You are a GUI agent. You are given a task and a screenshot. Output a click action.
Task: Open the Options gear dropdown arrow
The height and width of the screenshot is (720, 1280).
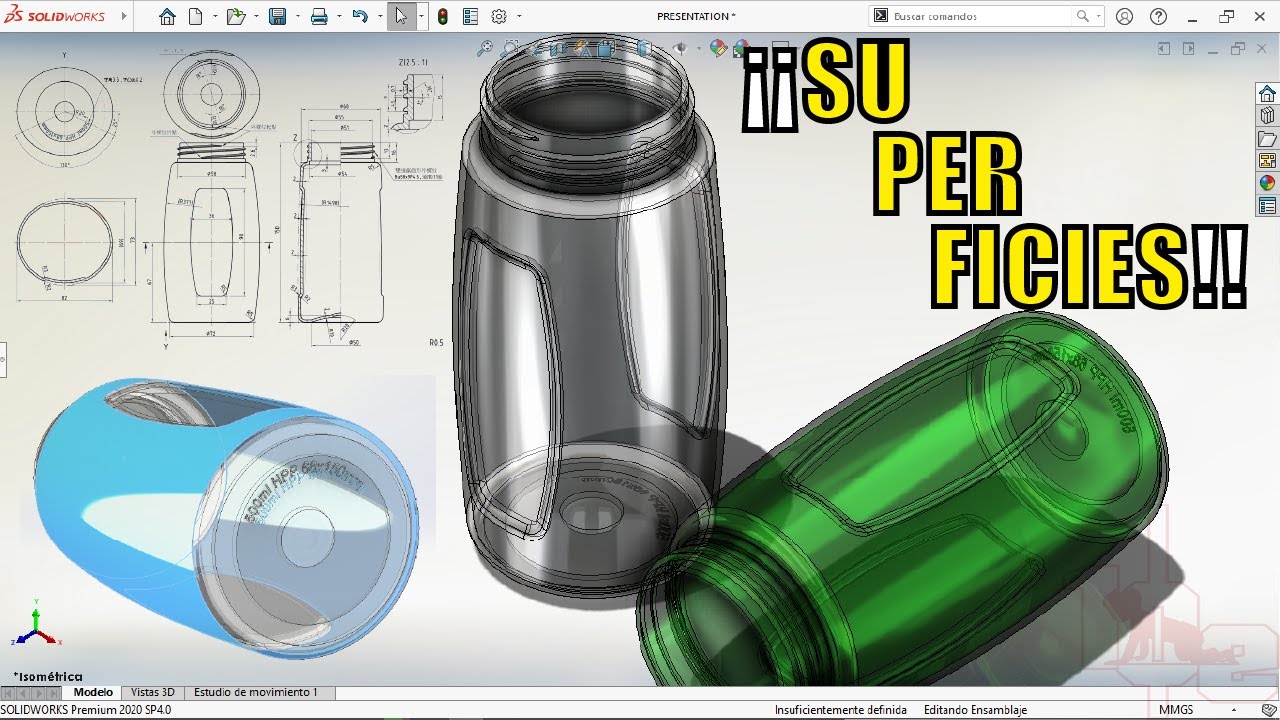pyautogui.click(x=517, y=16)
